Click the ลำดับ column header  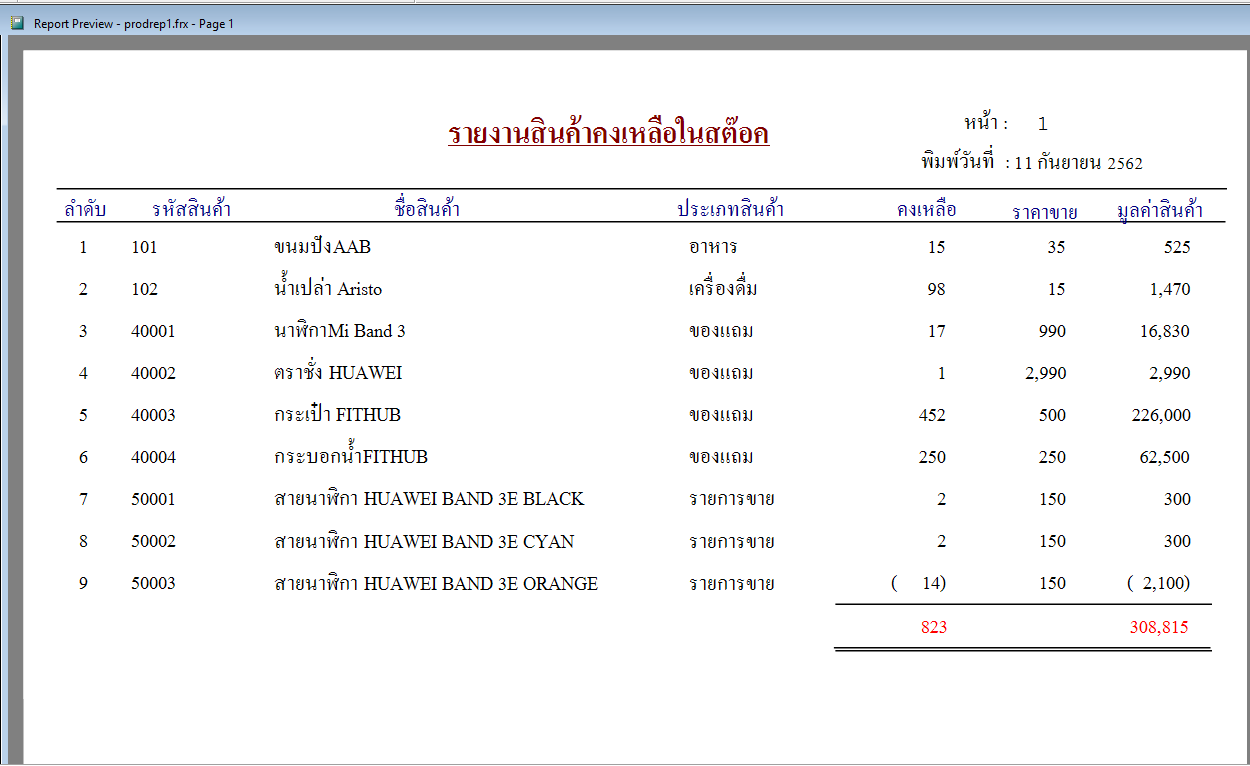pos(85,209)
